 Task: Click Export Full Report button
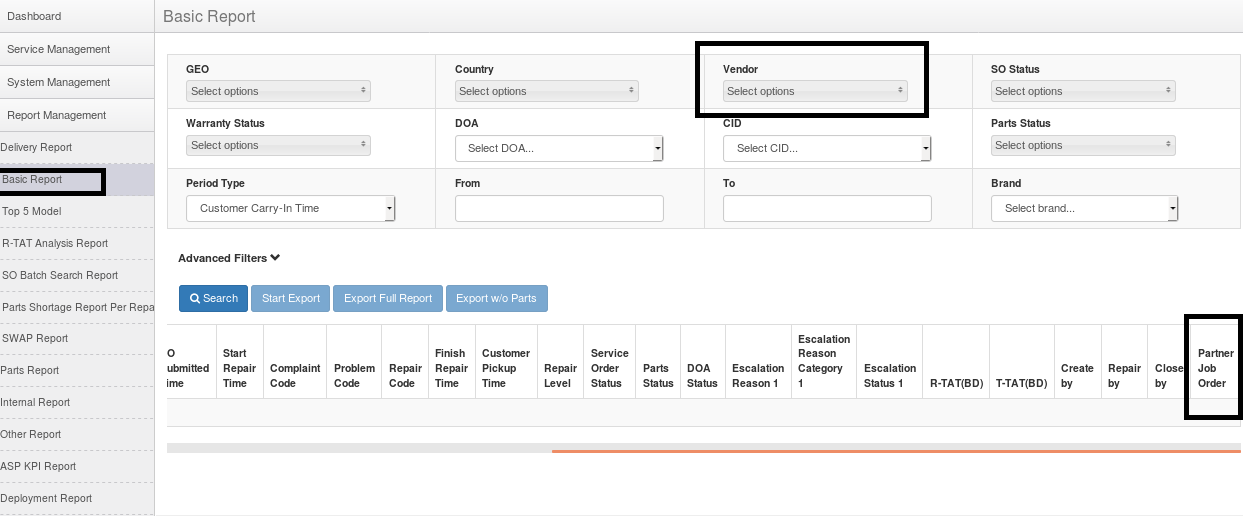click(x=388, y=298)
